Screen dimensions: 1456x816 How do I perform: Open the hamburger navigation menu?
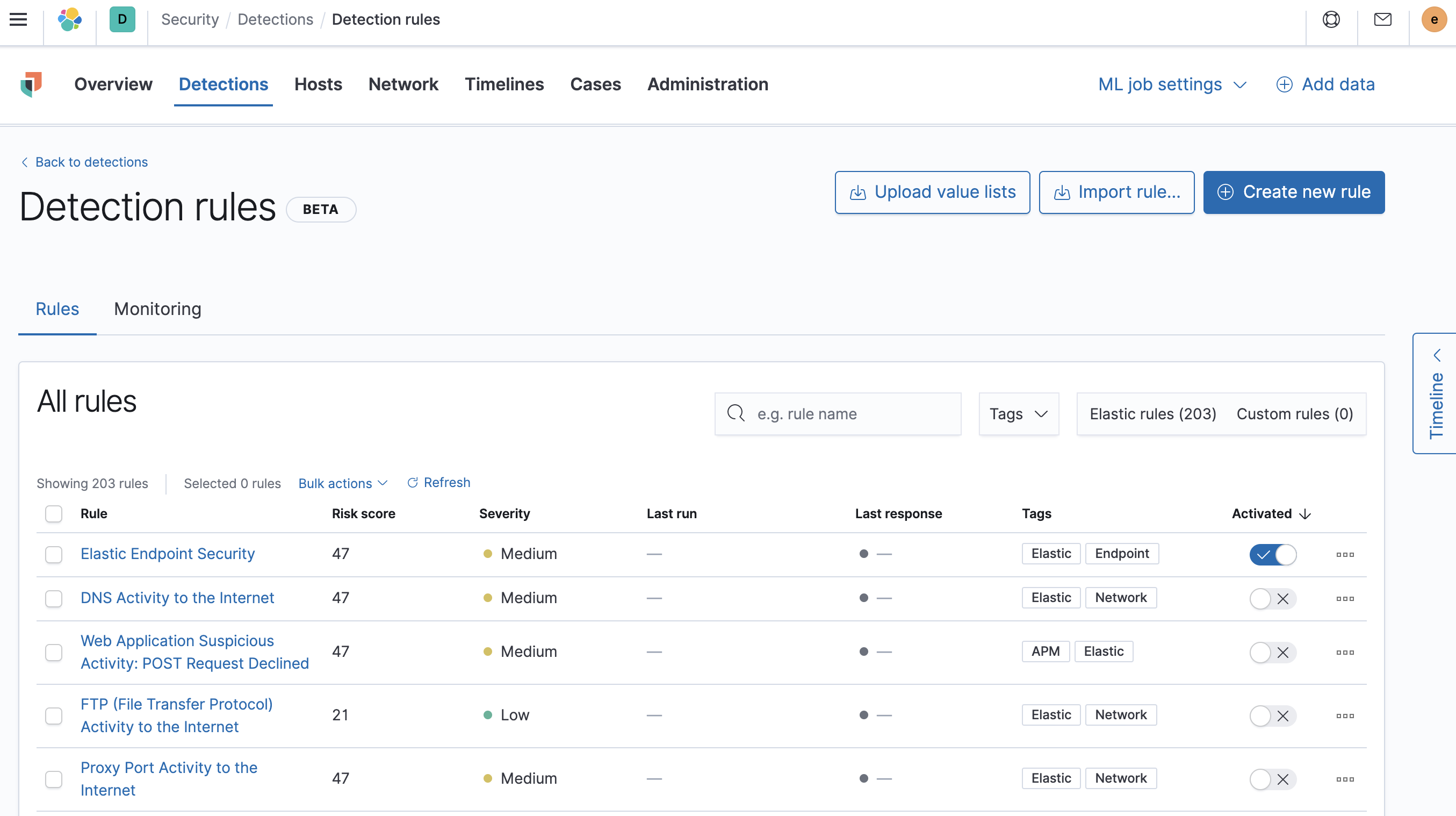19,19
